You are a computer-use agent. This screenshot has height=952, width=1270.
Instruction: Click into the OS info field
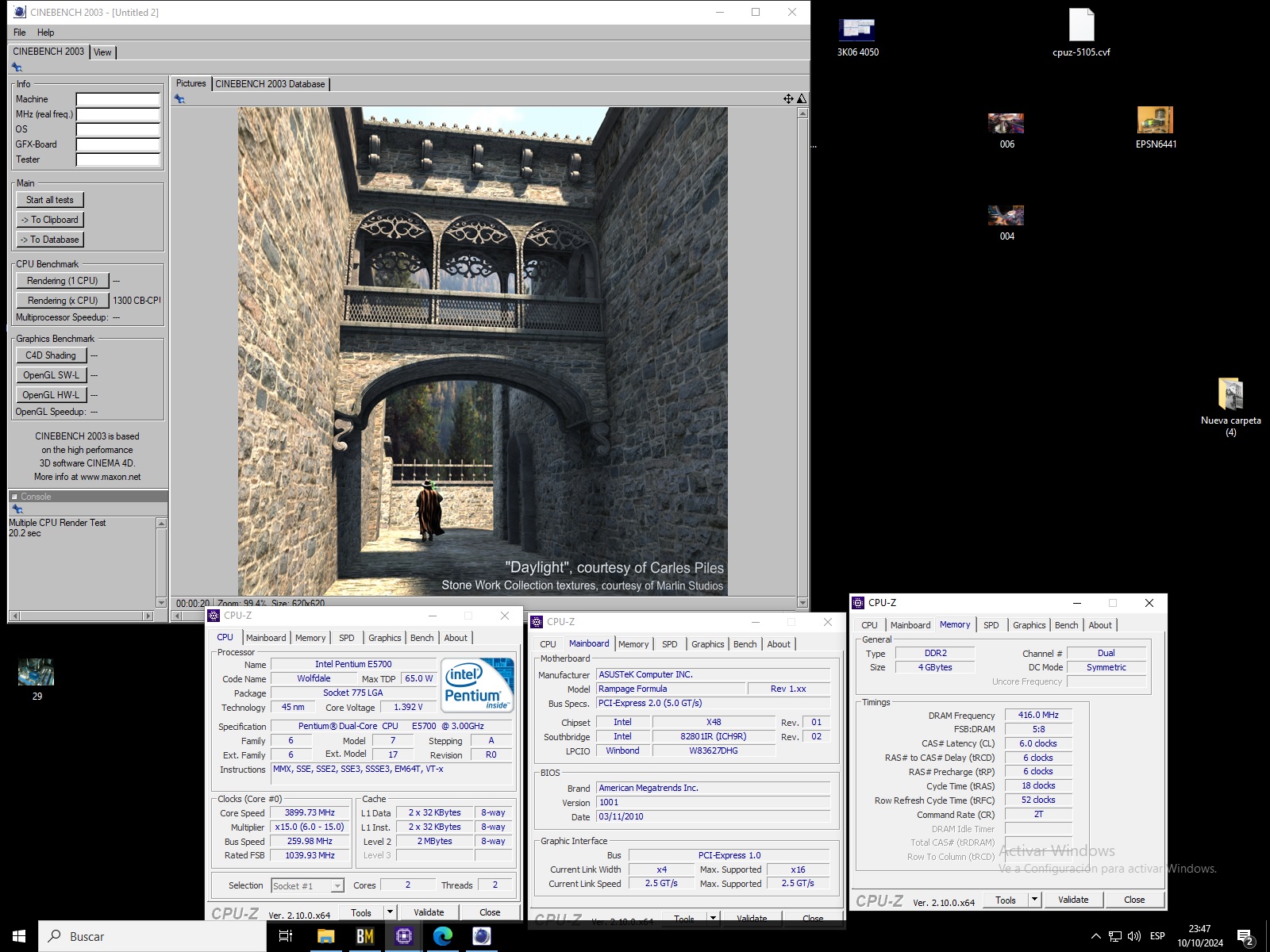point(118,129)
